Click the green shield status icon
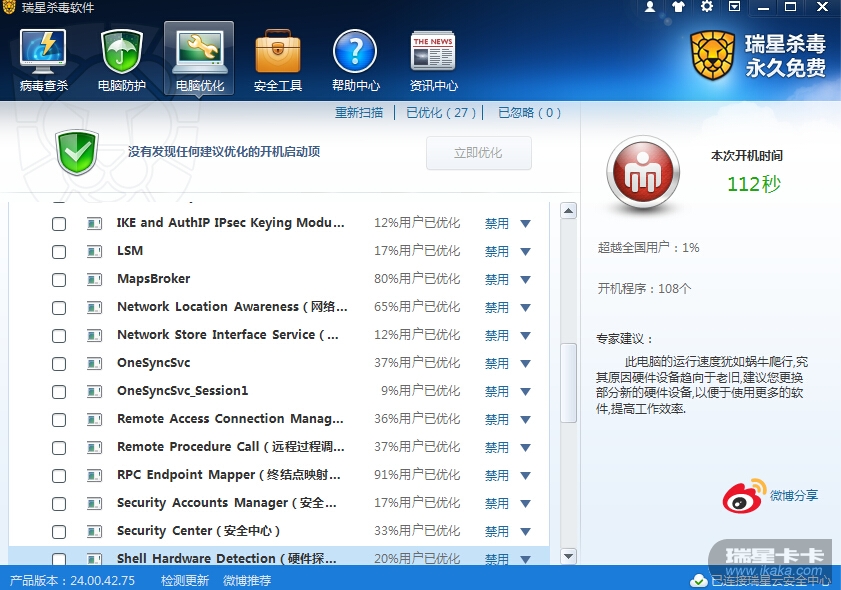 [x=77, y=152]
